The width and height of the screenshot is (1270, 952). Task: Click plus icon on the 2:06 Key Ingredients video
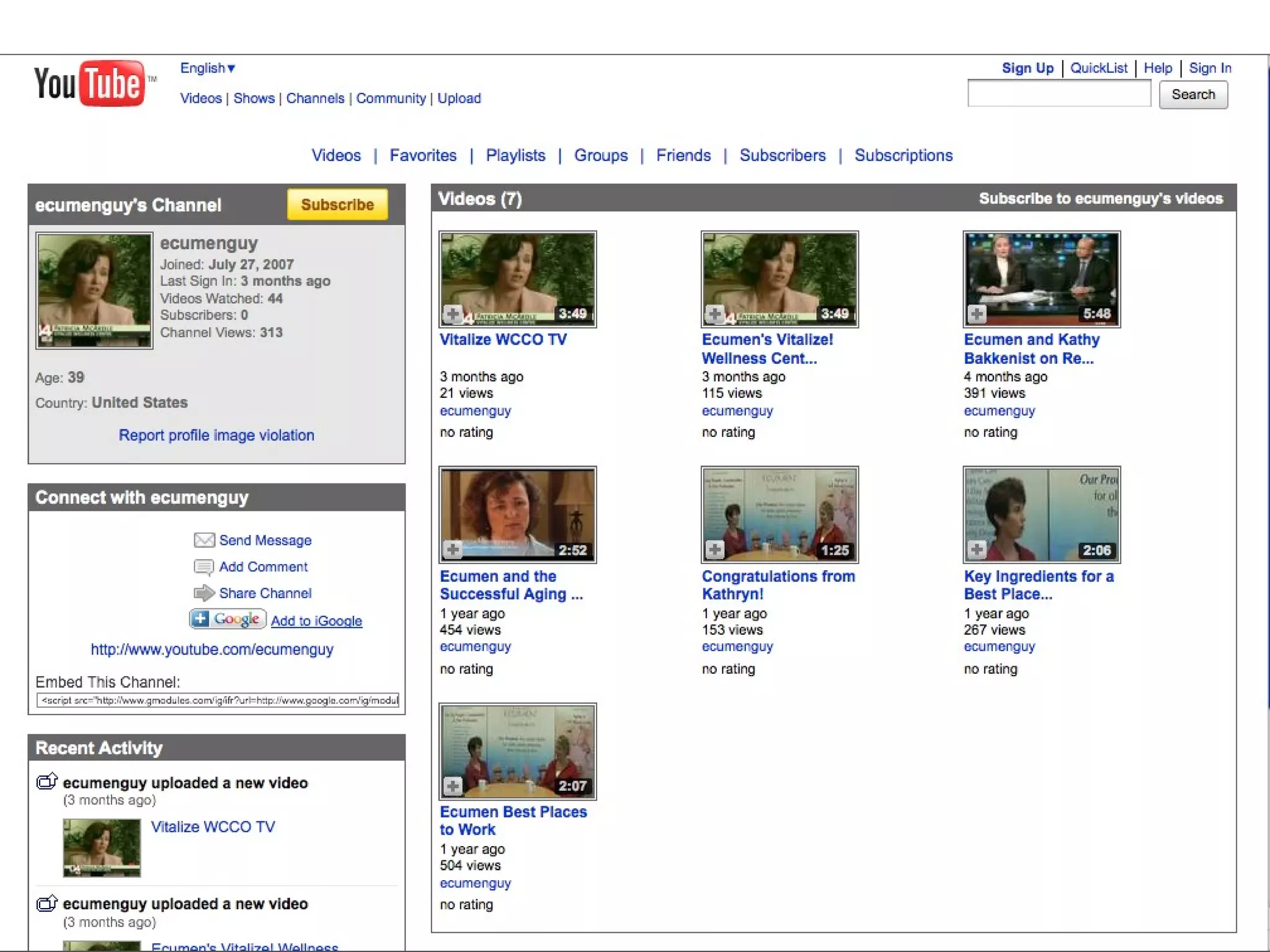pyautogui.click(x=977, y=550)
